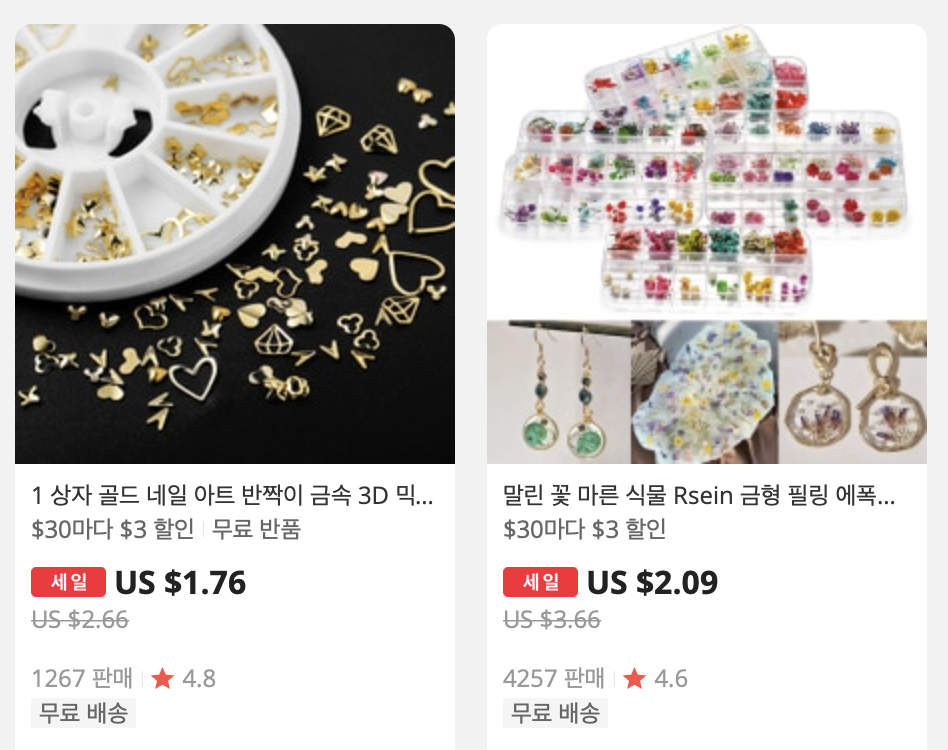
Task: Click the green earrings photo in the flowers listing
Action: [559, 392]
